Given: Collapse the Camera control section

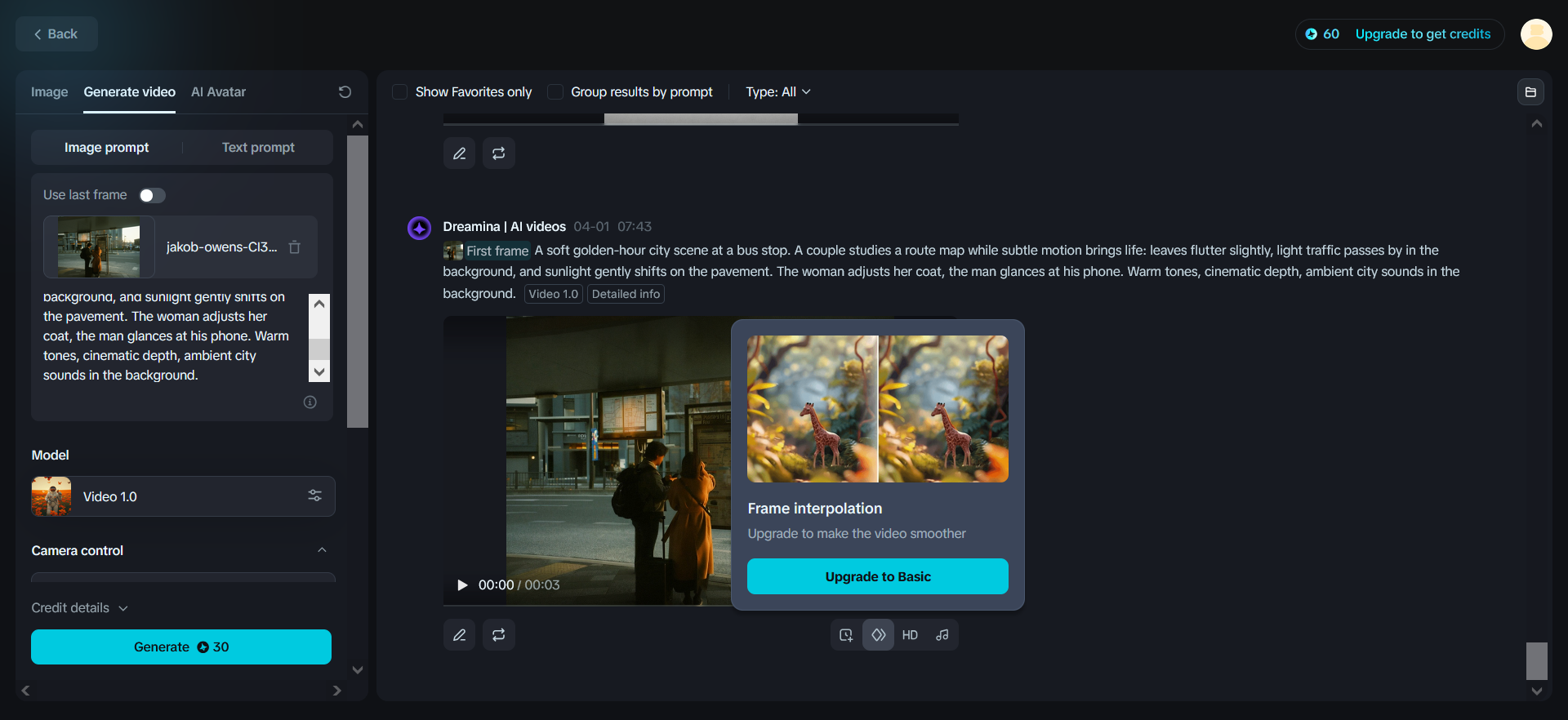Looking at the screenshot, I should (322, 550).
